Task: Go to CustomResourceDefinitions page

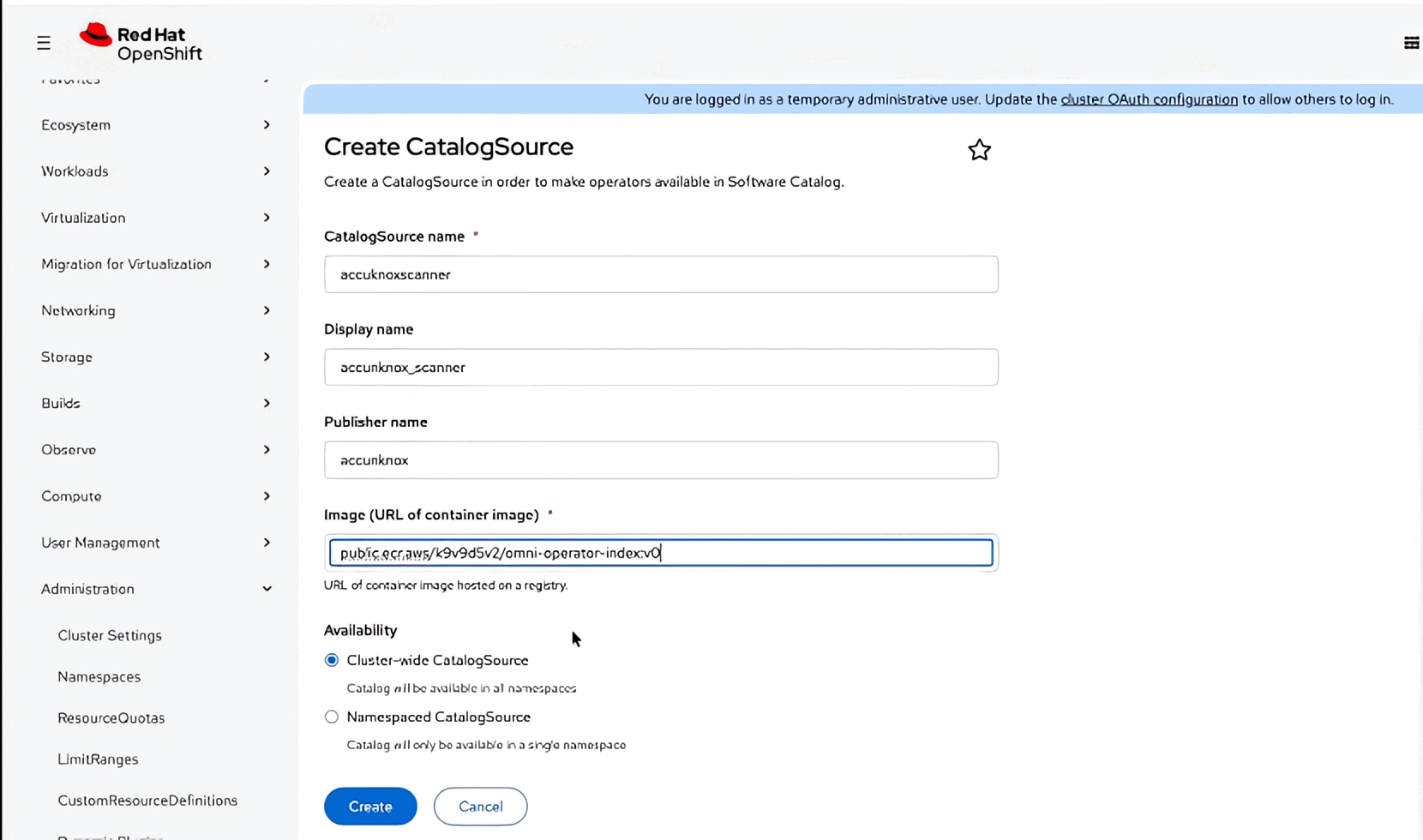Action: coord(147,800)
